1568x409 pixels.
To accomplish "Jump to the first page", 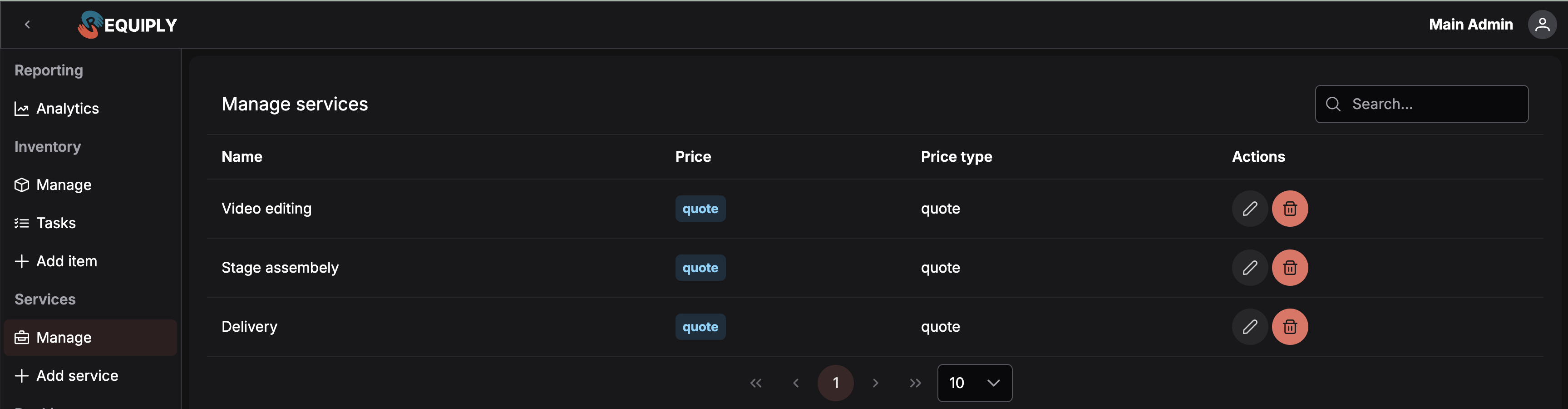I will click(756, 384).
